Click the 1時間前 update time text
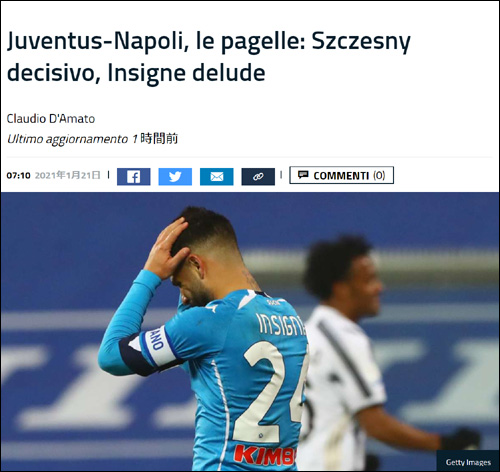 click(x=155, y=139)
